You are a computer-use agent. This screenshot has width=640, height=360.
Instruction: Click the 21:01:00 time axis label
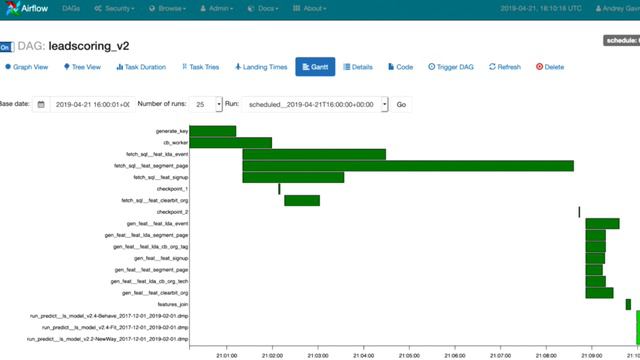[x=227, y=356]
